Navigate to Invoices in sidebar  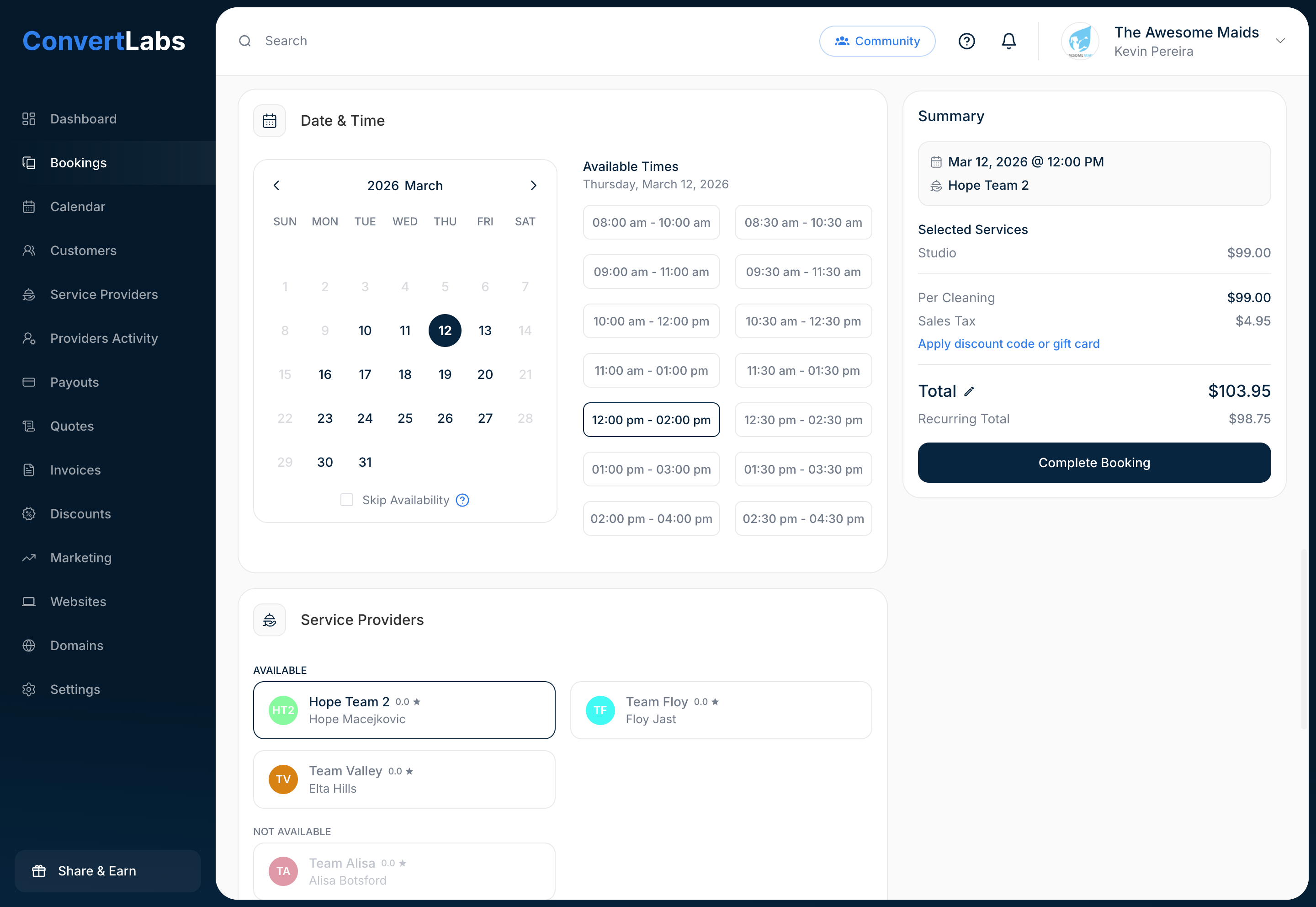(75, 470)
